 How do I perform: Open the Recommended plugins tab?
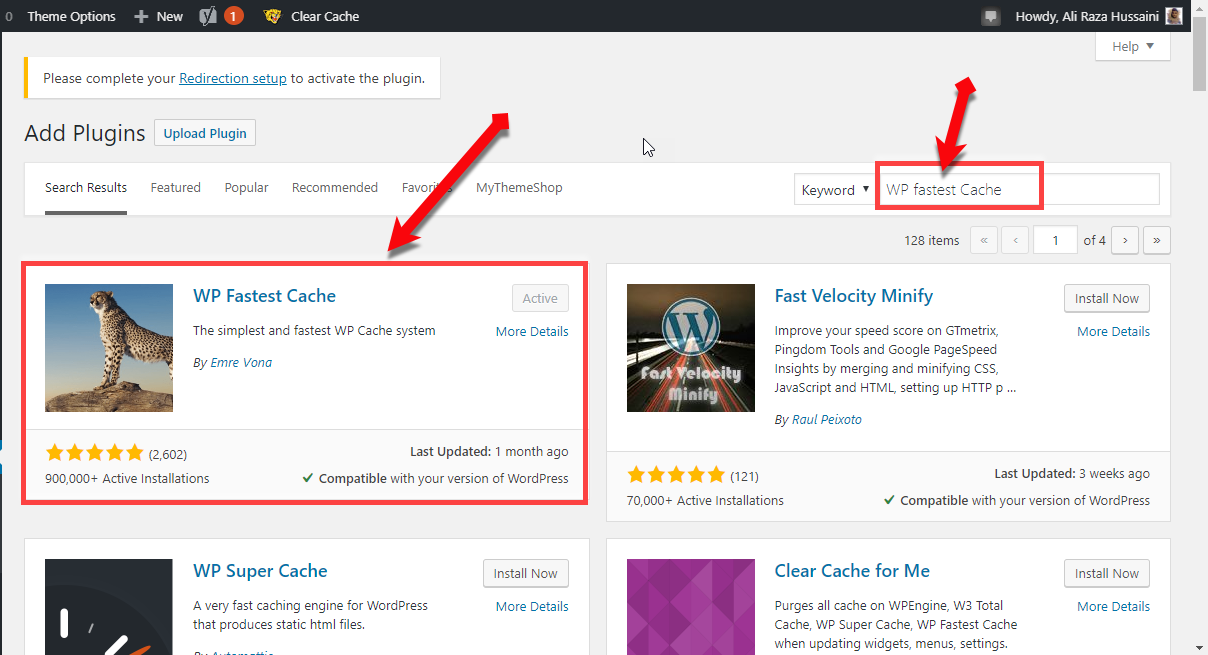point(335,188)
